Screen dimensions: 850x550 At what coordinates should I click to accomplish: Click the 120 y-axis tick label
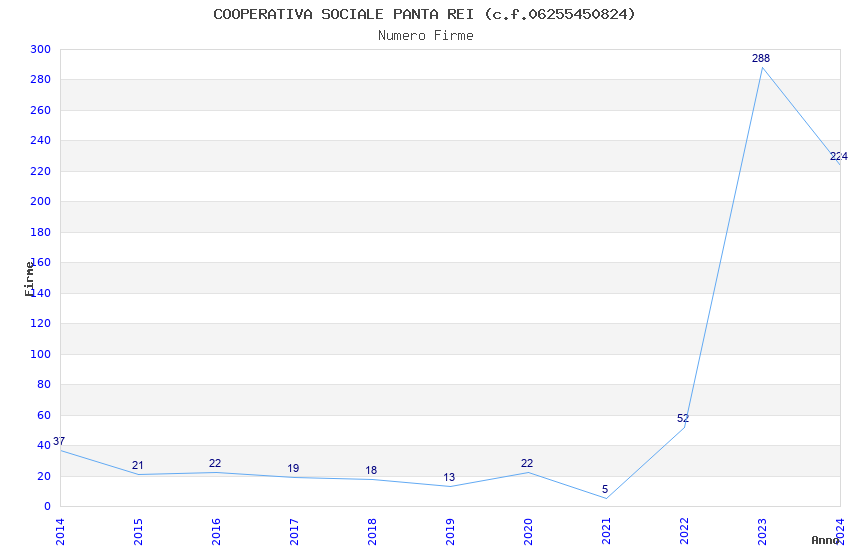coord(41,323)
